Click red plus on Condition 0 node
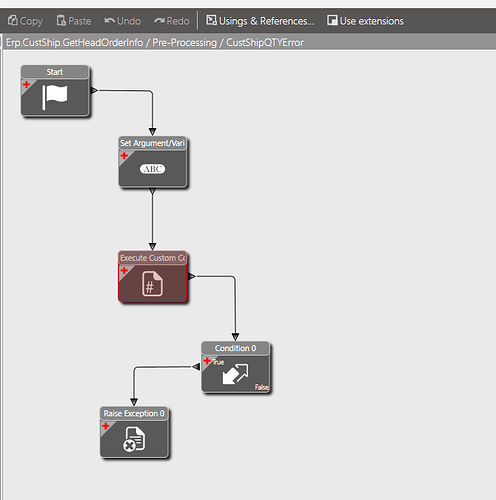 (x=207, y=361)
